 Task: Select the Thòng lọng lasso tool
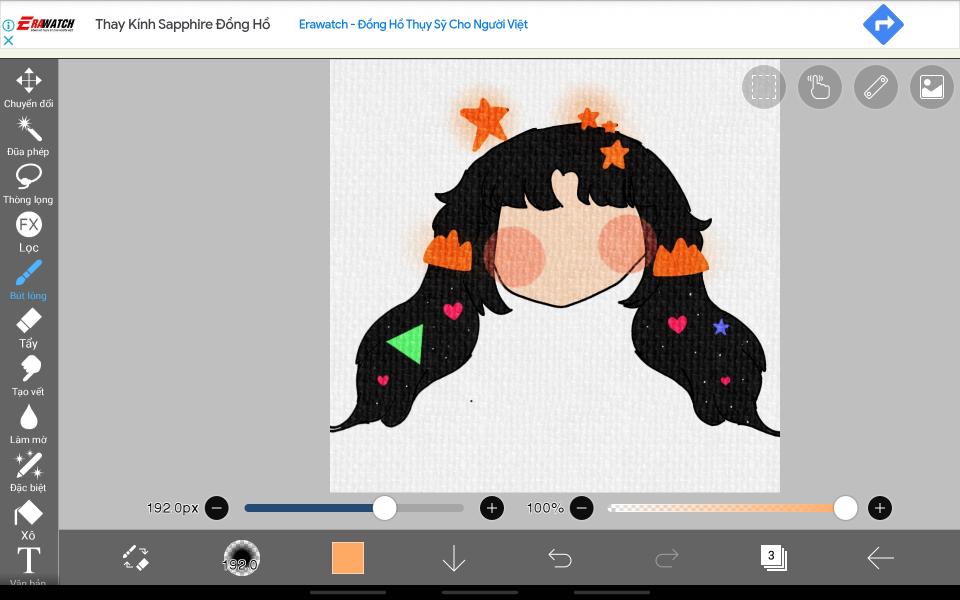[x=28, y=184]
